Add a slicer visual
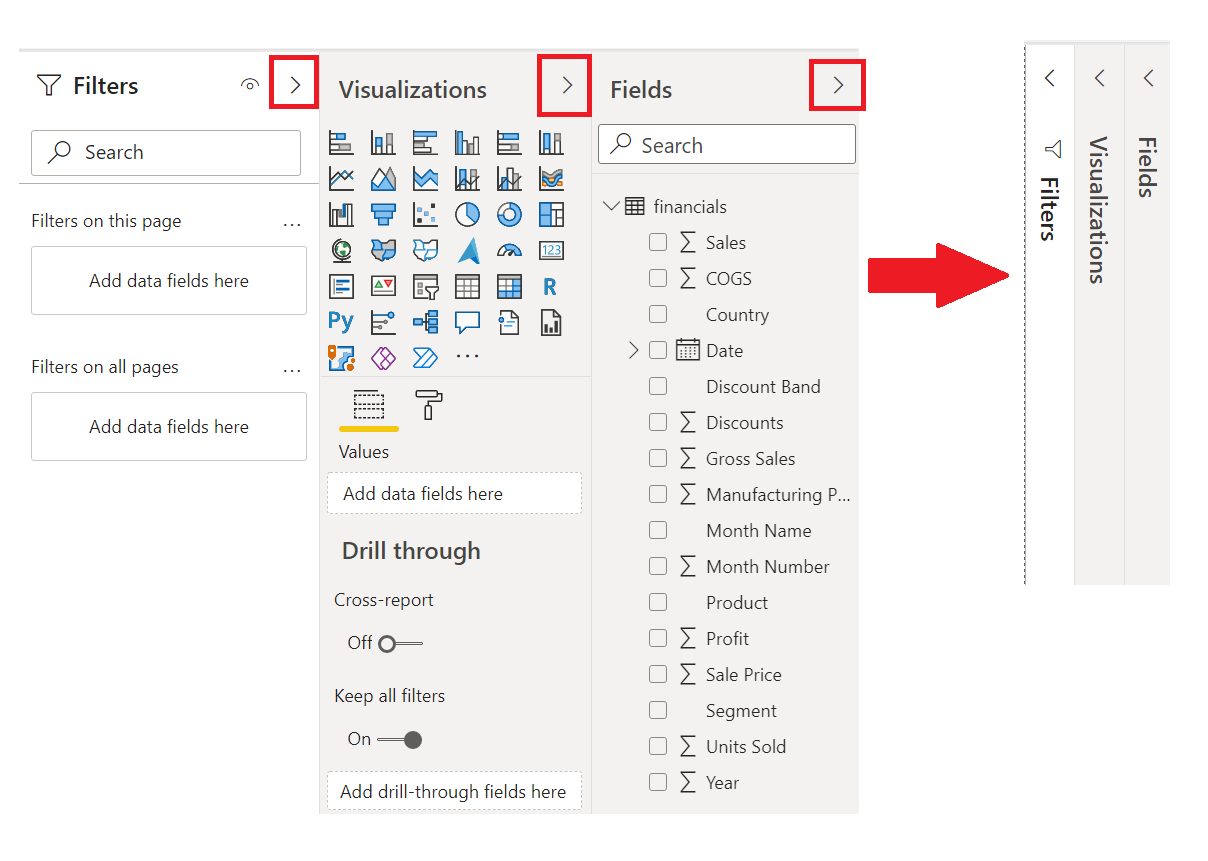 pyautogui.click(x=425, y=287)
